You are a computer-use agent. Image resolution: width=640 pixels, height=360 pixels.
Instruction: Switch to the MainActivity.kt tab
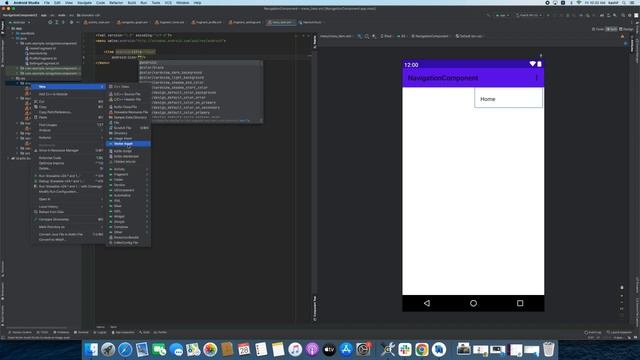coord(310,22)
